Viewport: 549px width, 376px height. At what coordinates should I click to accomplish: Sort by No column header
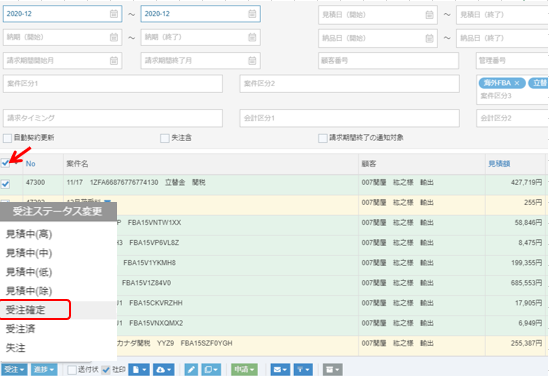[x=30, y=163]
